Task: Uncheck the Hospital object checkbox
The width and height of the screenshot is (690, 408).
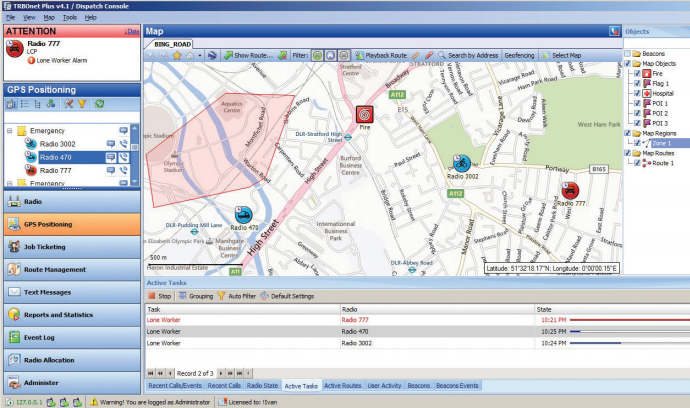Action: point(637,93)
